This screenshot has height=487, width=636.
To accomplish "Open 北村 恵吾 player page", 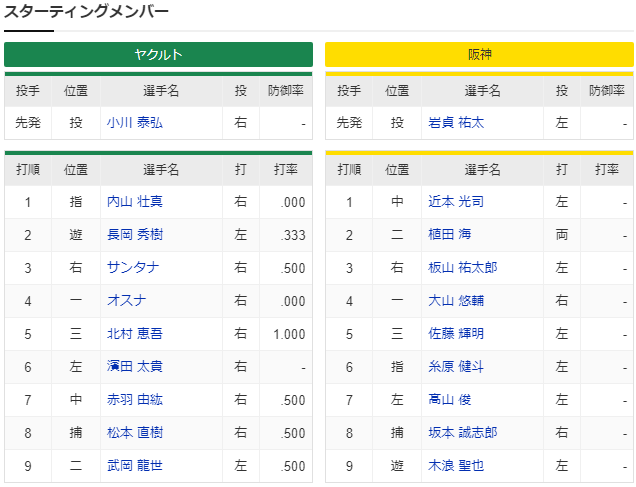I will pos(135,334).
